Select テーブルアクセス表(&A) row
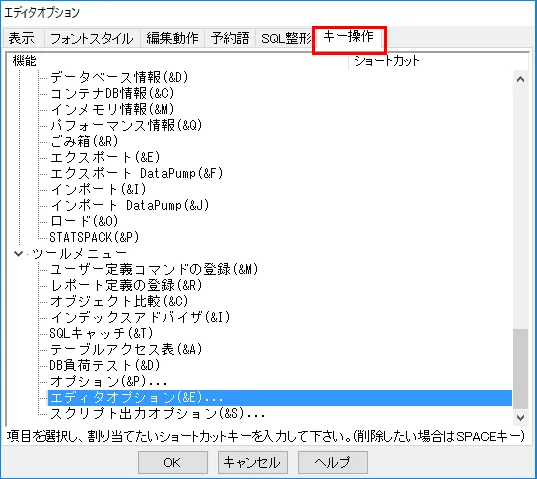This screenshot has width=537, height=479. coord(126,350)
